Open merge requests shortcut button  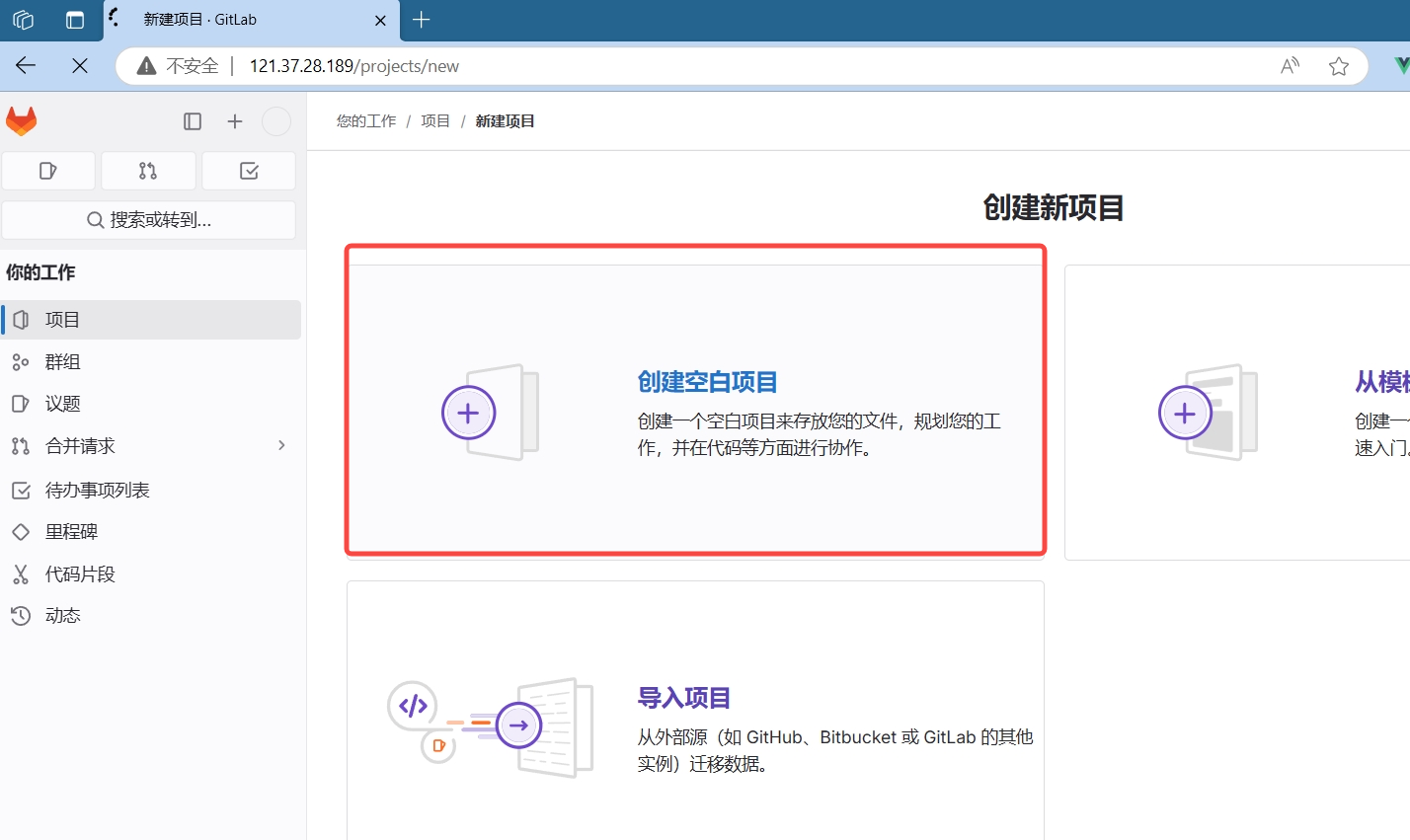[x=148, y=171]
